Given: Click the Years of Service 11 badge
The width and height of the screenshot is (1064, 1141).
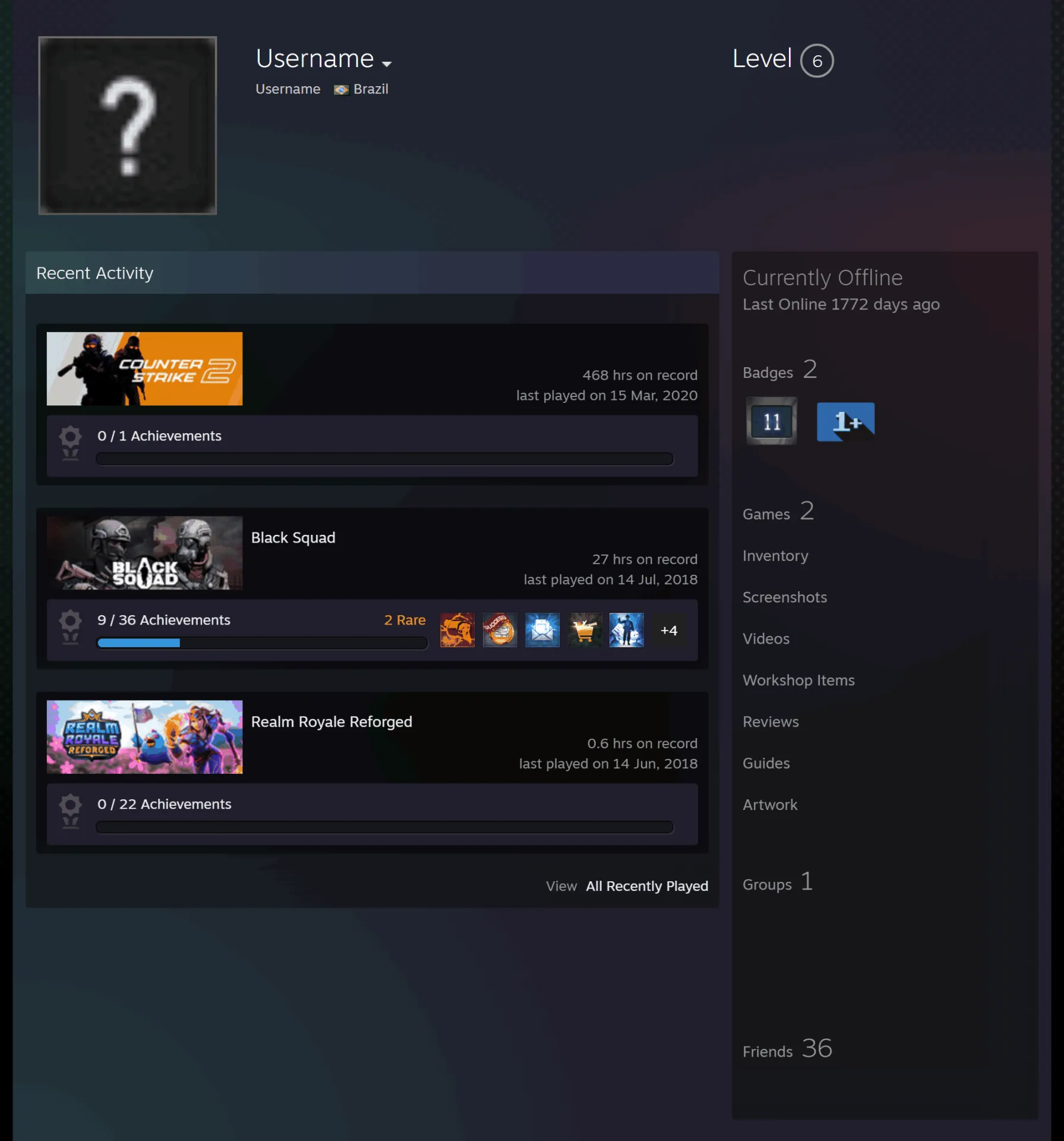Looking at the screenshot, I should 772,421.
